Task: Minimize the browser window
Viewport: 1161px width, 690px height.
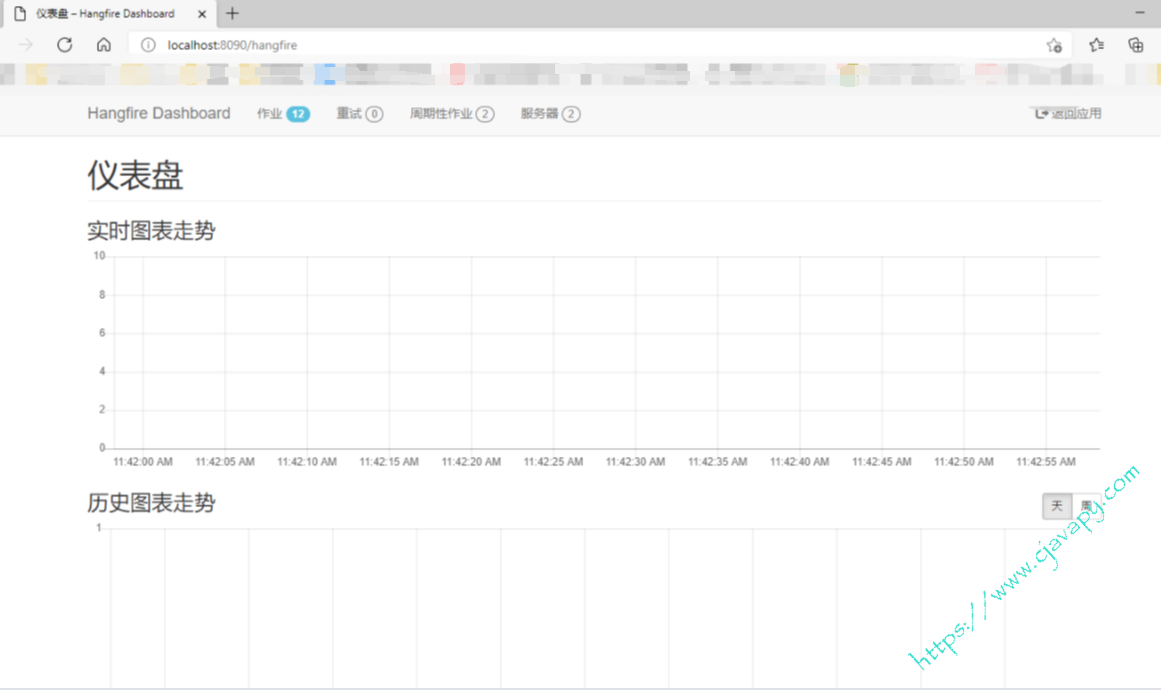Action: tap(1140, 13)
